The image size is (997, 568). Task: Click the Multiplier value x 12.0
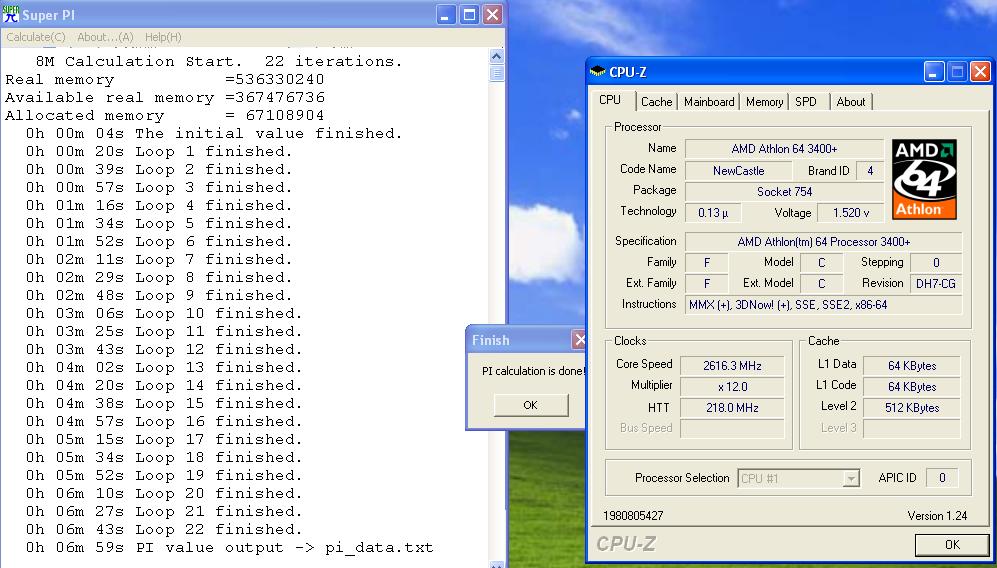[732, 387]
